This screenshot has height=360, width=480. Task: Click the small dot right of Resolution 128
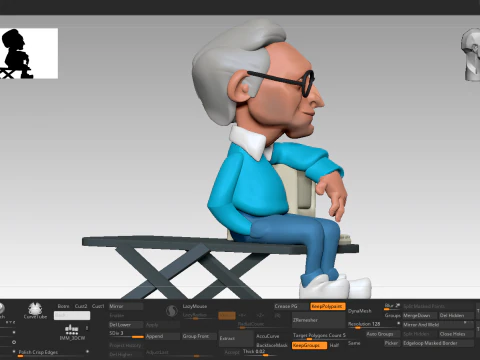398,323
